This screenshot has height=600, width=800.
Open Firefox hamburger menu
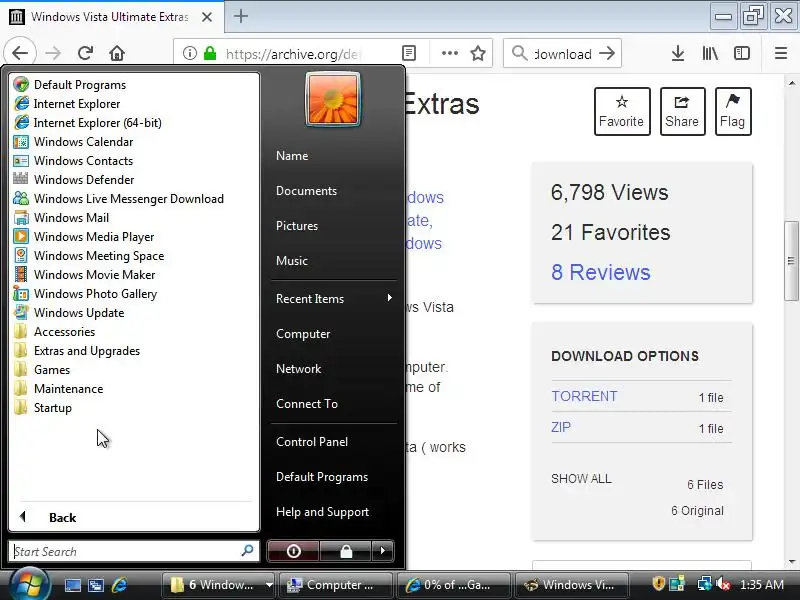781,53
